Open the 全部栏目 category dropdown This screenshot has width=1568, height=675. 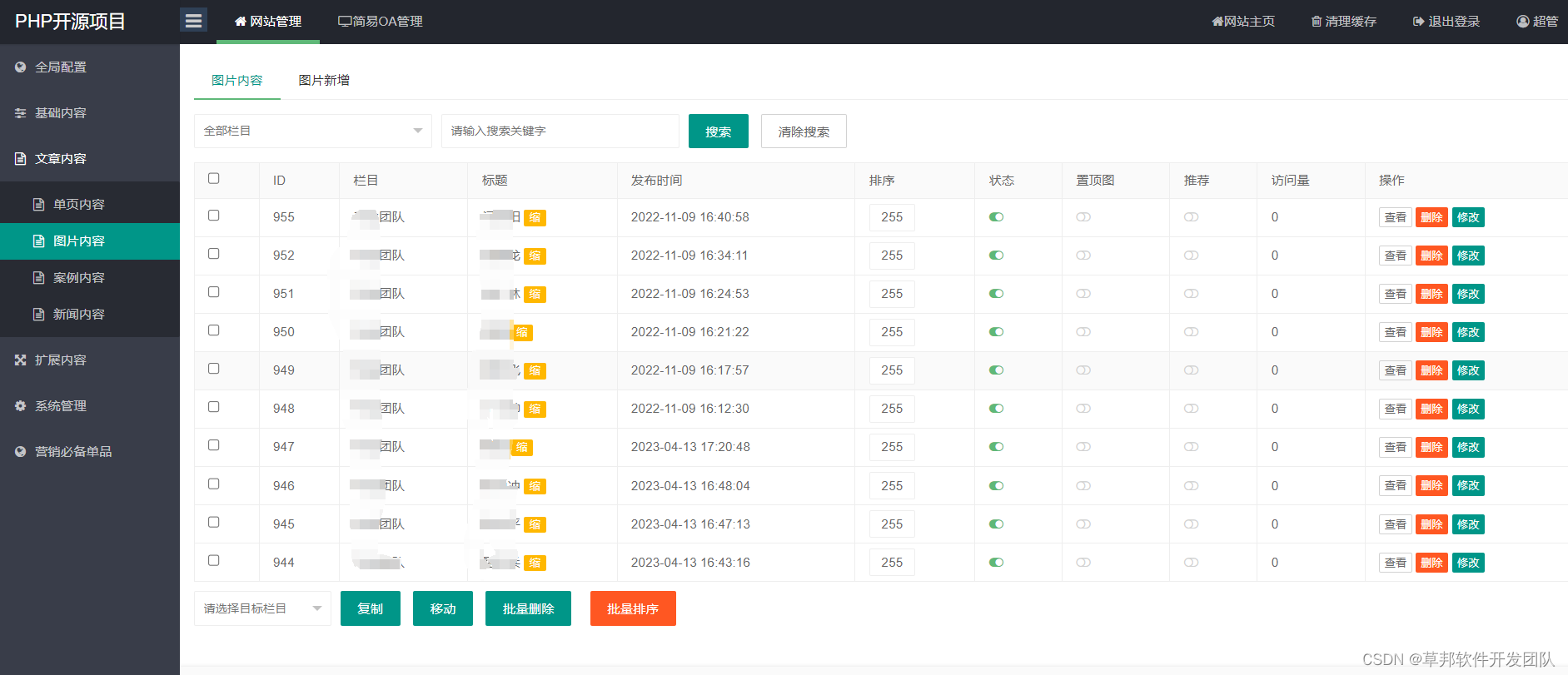coord(313,132)
